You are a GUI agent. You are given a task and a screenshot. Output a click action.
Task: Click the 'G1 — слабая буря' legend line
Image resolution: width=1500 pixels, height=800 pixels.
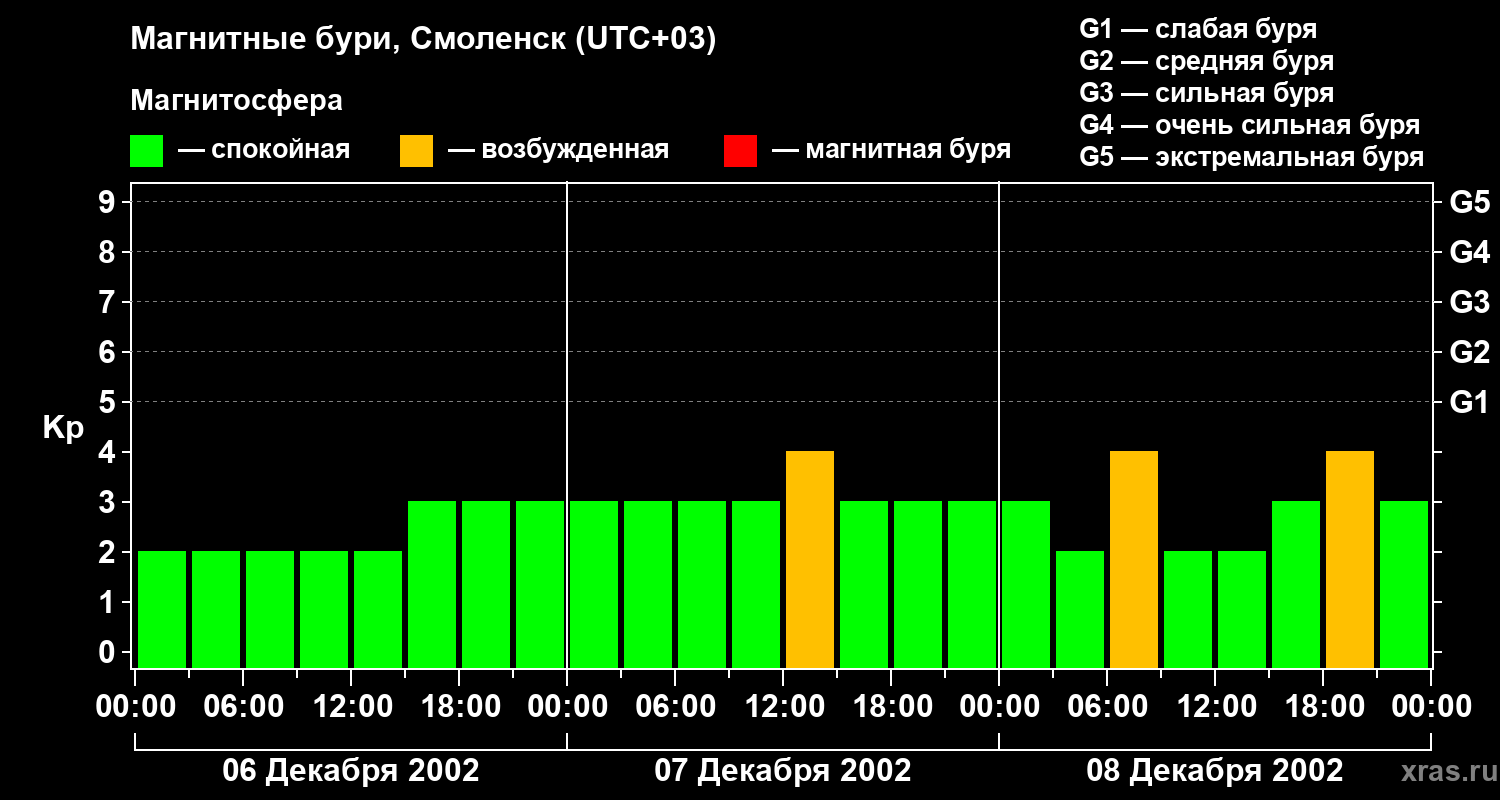tap(1198, 29)
